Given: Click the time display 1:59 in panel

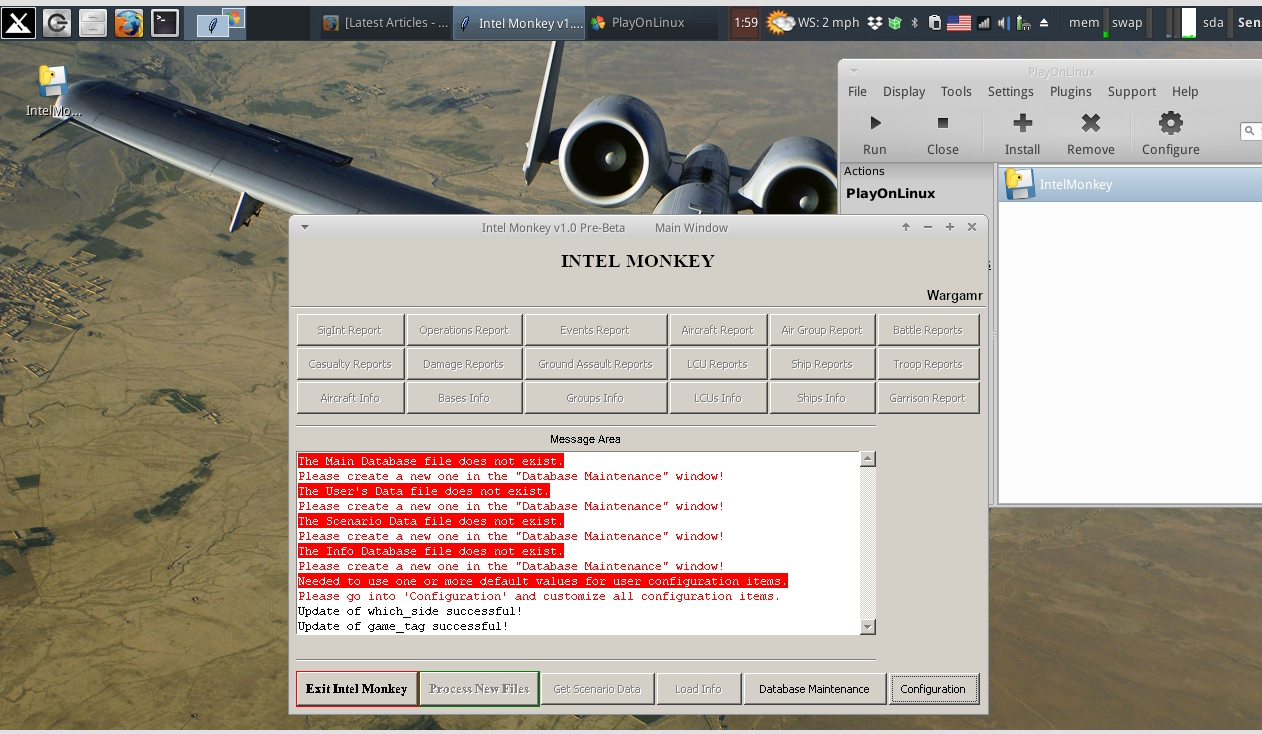Looking at the screenshot, I should pos(745,22).
